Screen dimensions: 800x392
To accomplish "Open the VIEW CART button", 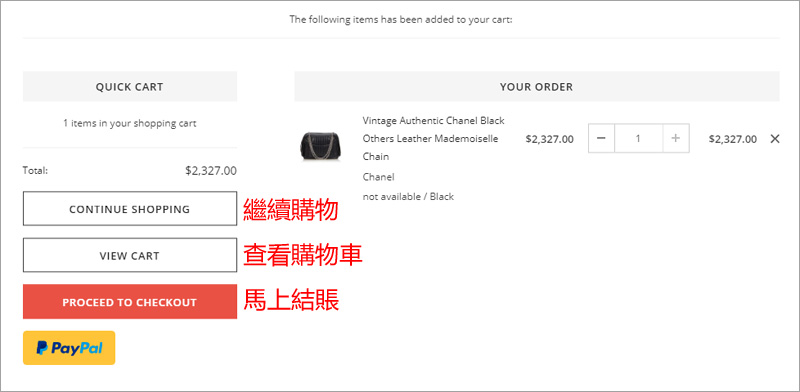I will (130, 255).
